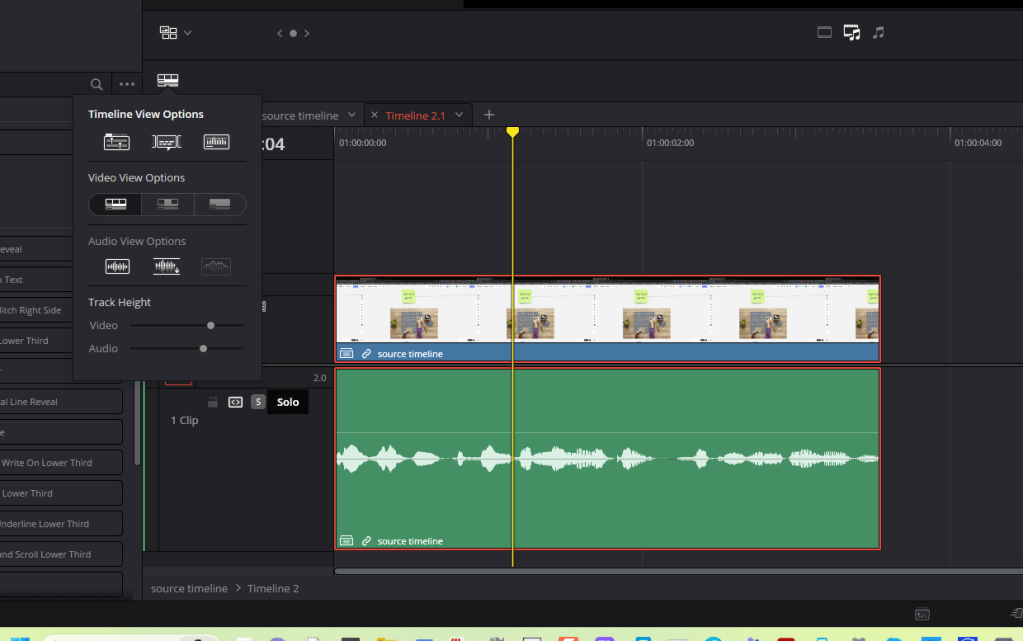Switch to the Timeline 2.1 tab
1023x641 pixels.
pos(416,116)
